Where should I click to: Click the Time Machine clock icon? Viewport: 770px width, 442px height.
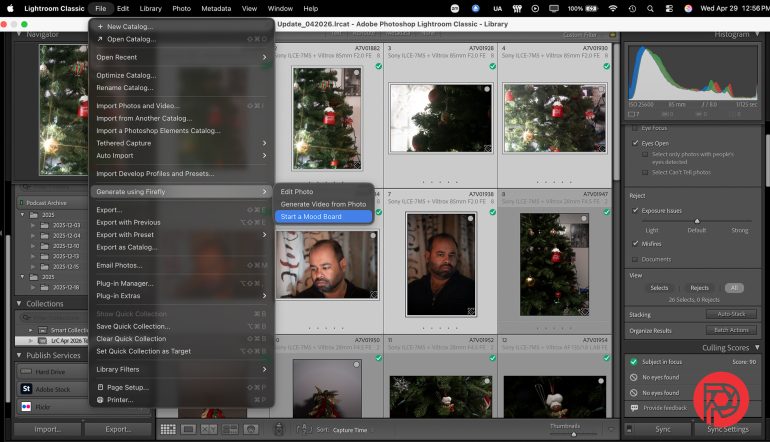click(x=632, y=8)
